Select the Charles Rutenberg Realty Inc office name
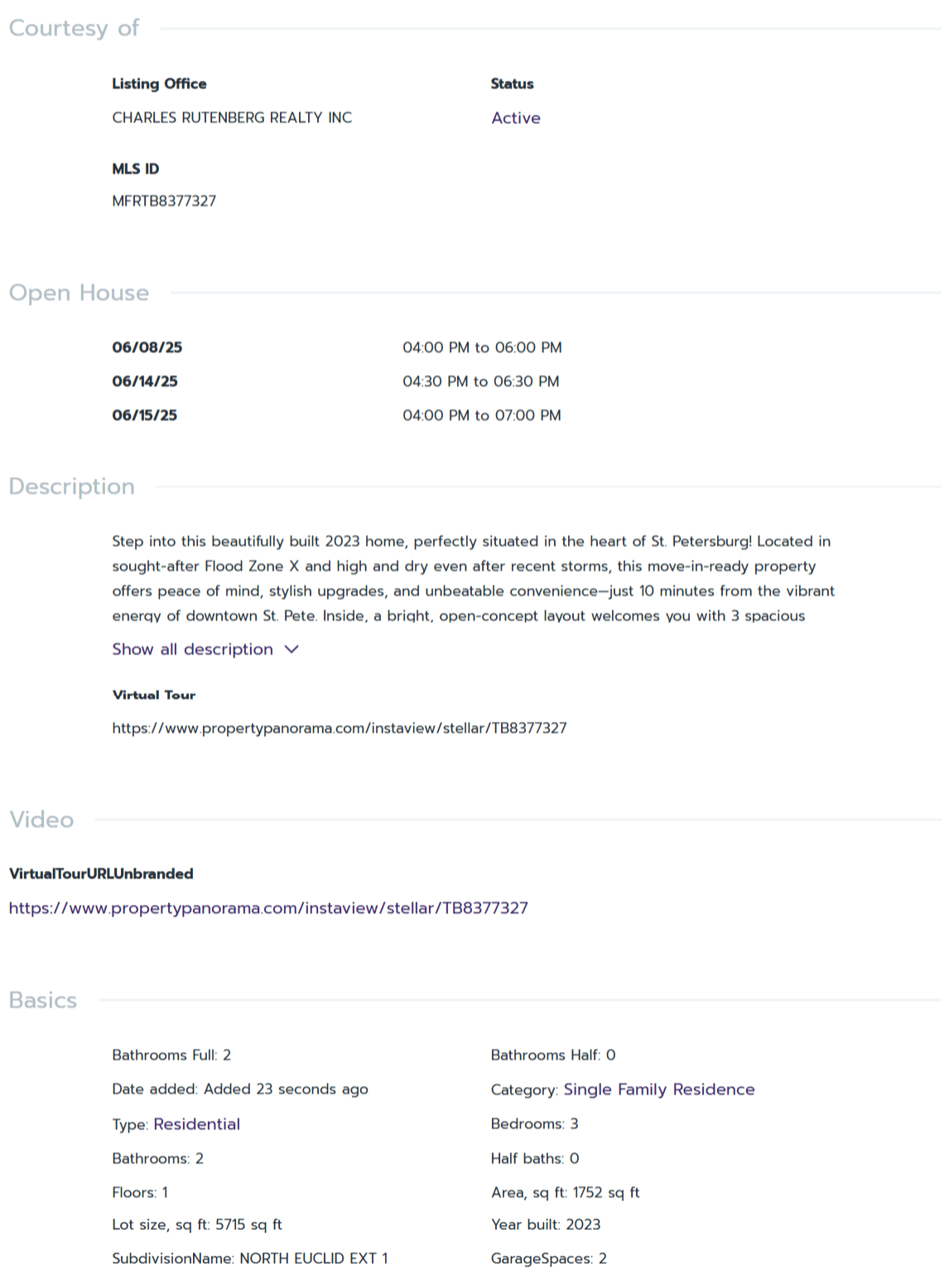 232,118
